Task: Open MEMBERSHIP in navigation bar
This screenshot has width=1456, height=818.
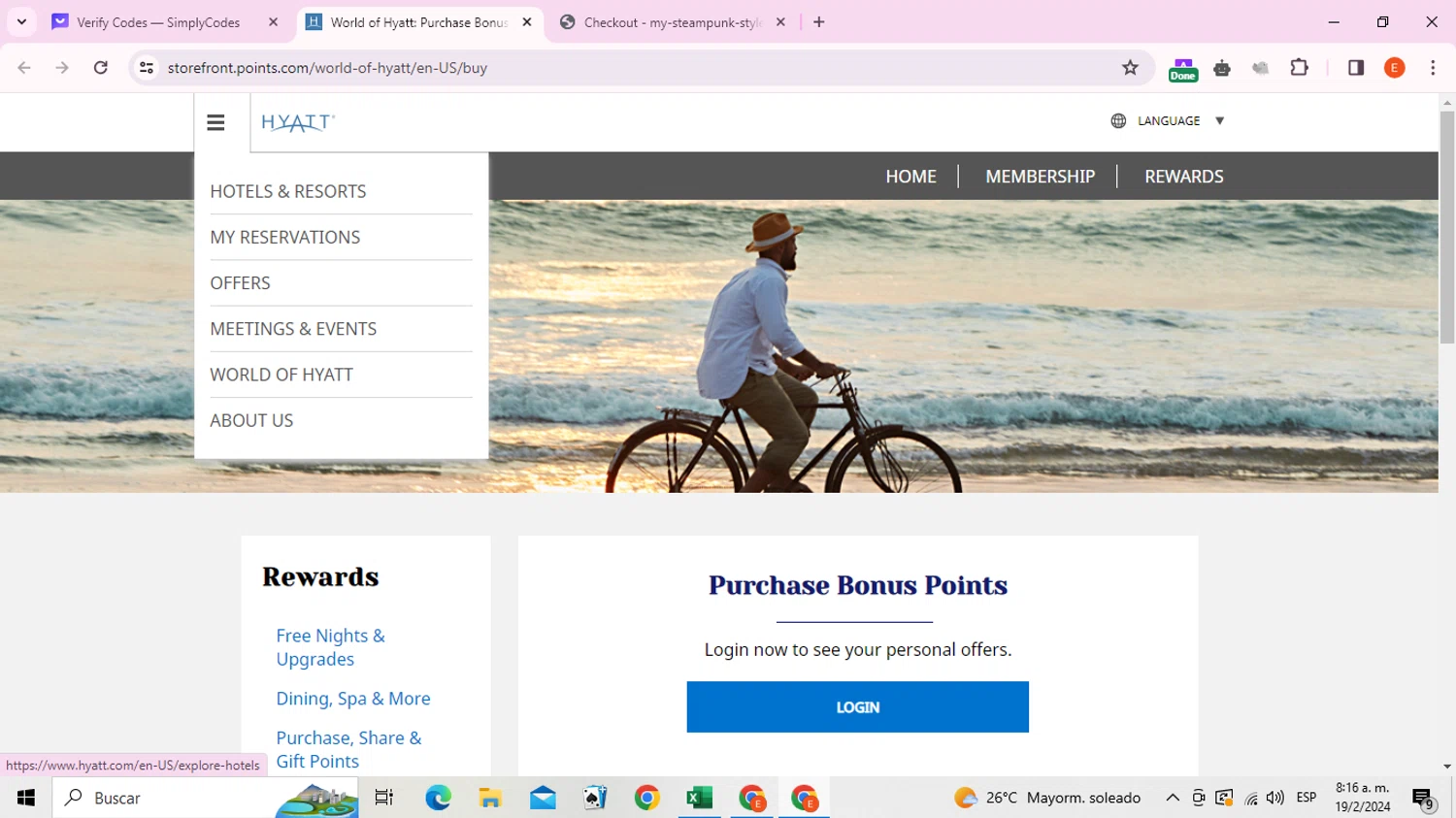Action: 1040,177
